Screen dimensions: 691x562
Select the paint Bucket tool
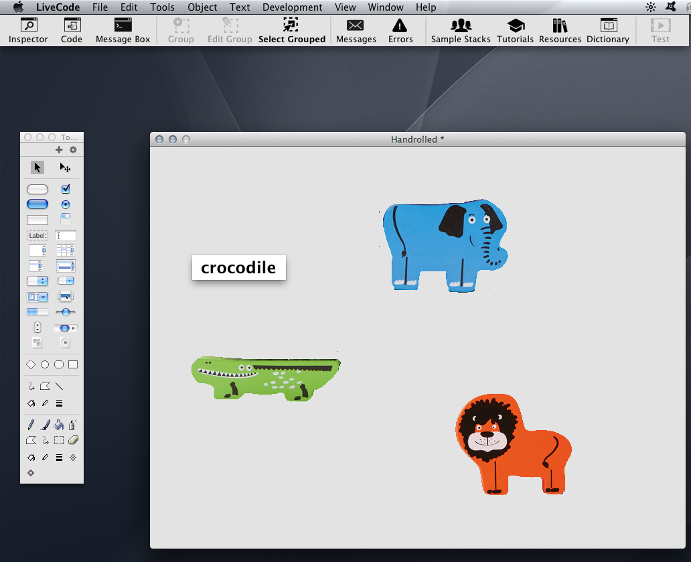[x=59, y=425]
